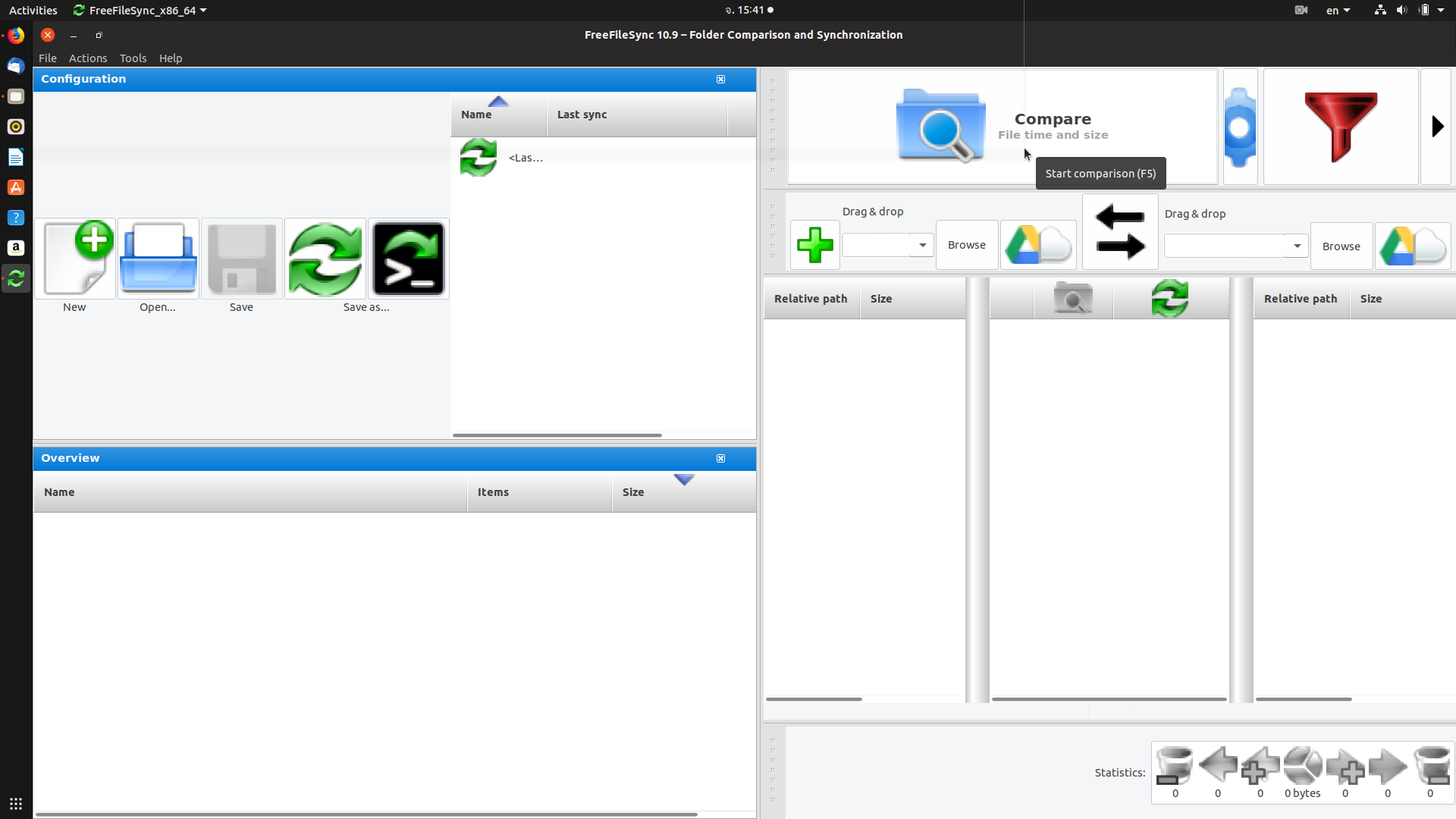The height and width of the screenshot is (819, 1456).
Task: Open the clock showing 15:41
Action: pyautogui.click(x=749, y=11)
